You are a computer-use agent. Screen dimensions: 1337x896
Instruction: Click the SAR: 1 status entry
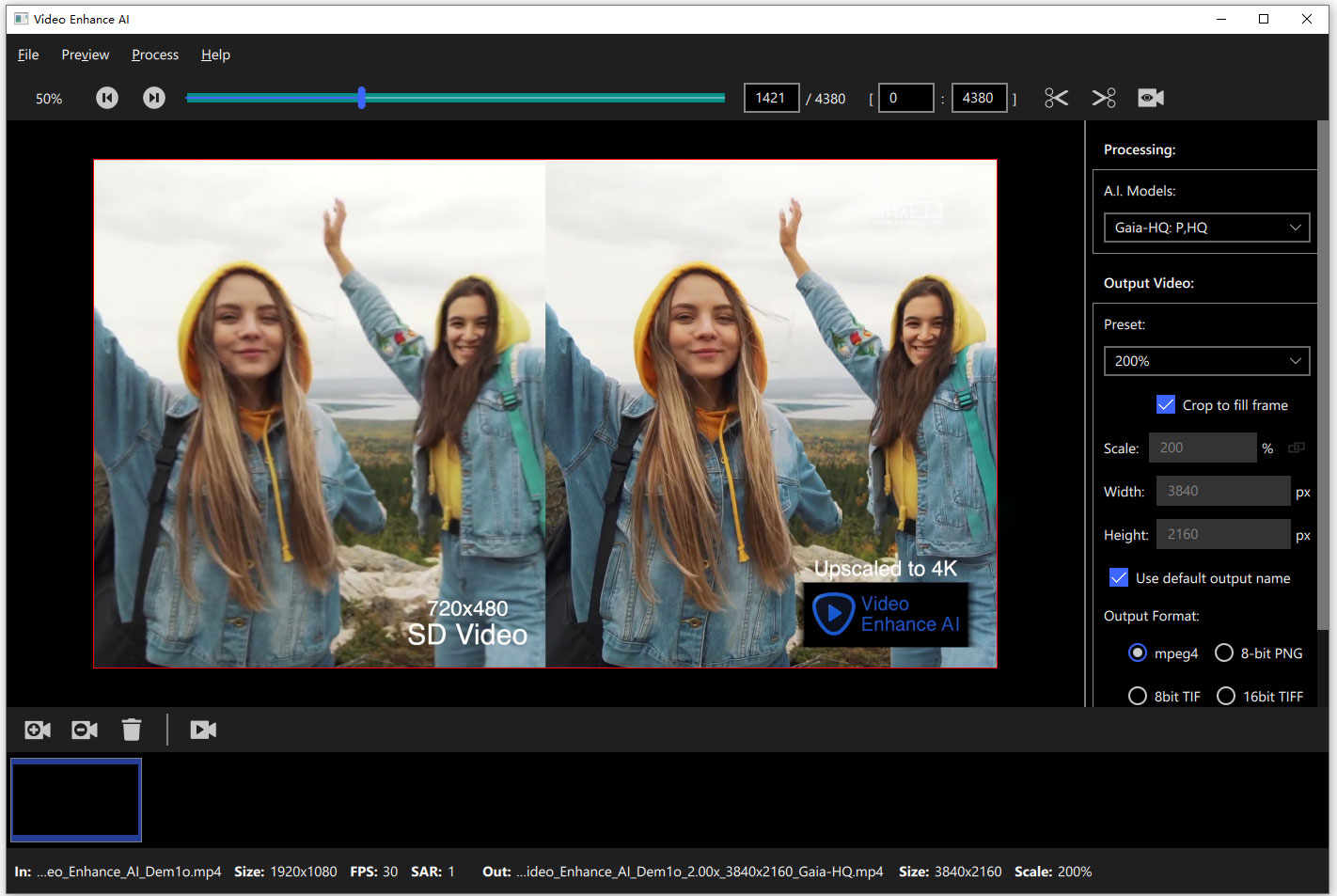pos(433,872)
